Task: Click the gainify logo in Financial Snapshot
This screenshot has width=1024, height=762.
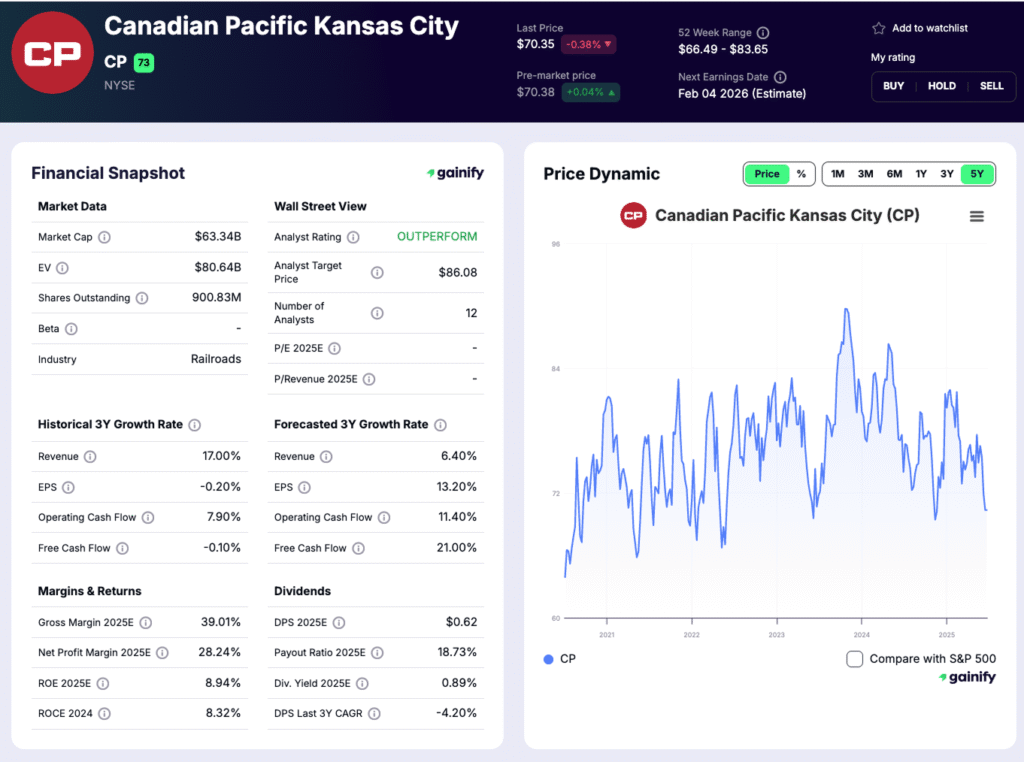Action: (455, 172)
